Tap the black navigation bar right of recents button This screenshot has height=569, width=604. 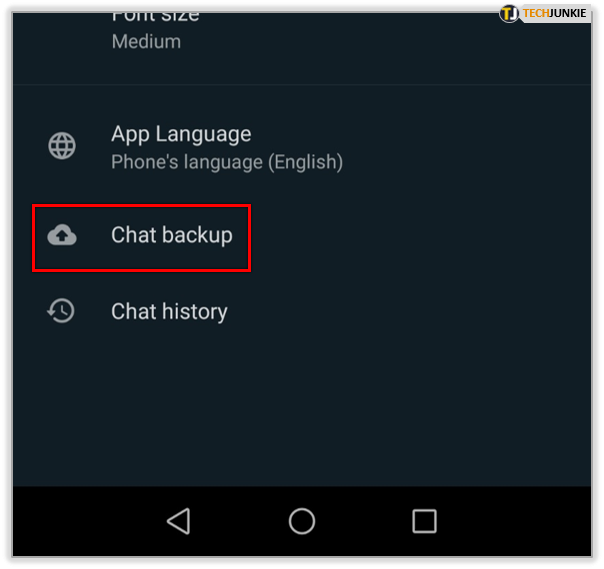pyautogui.click(x=514, y=521)
